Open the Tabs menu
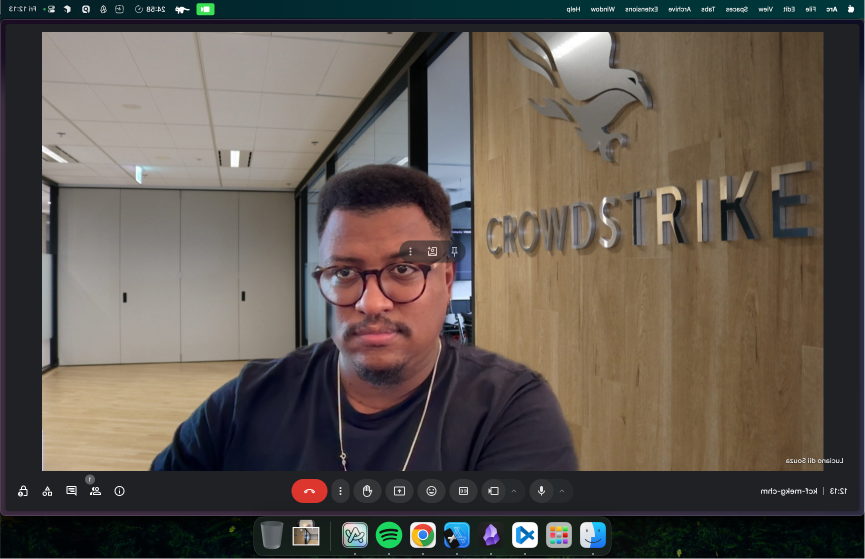This screenshot has width=865, height=559. tap(708, 9)
